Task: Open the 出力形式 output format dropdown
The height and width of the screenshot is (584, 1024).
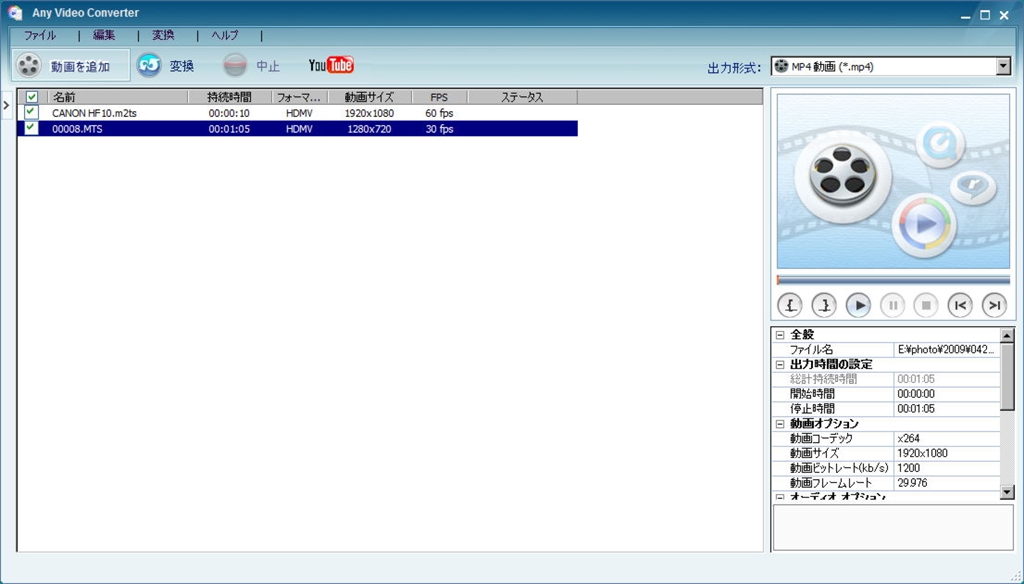Action: pos(1003,66)
